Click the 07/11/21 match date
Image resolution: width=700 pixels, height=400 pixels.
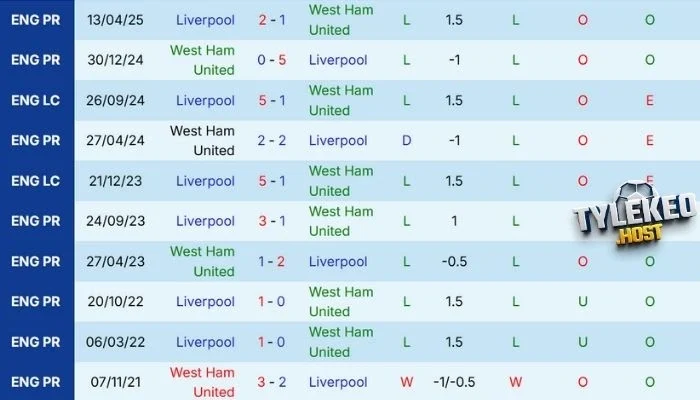(x=116, y=382)
